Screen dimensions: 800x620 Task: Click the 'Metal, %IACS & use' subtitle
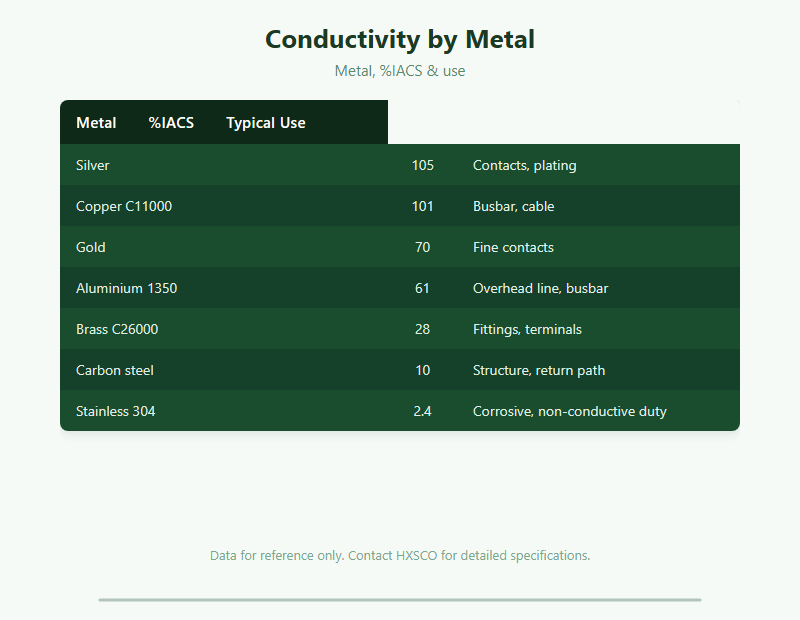(x=400, y=70)
